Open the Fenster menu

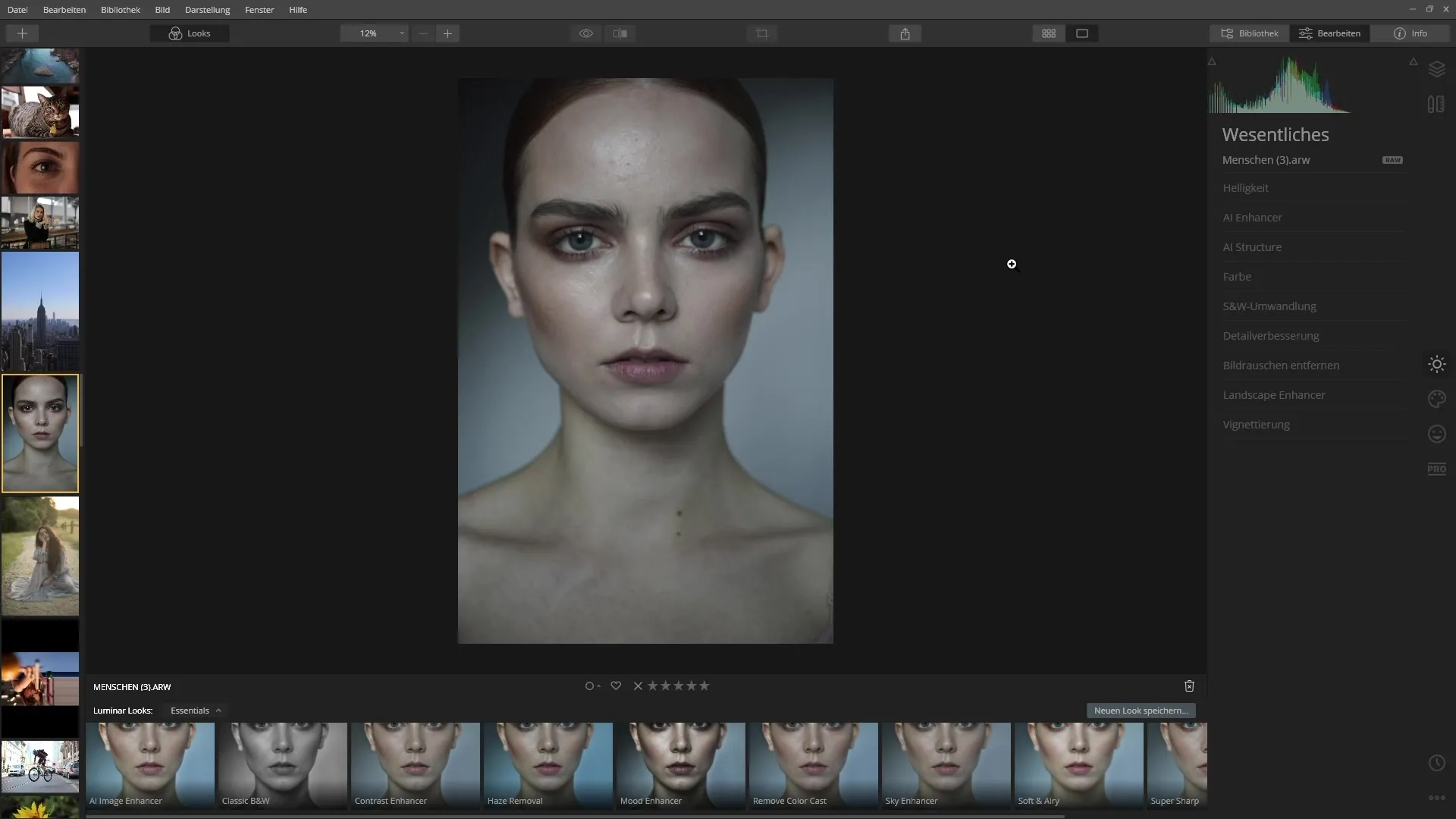click(259, 10)
